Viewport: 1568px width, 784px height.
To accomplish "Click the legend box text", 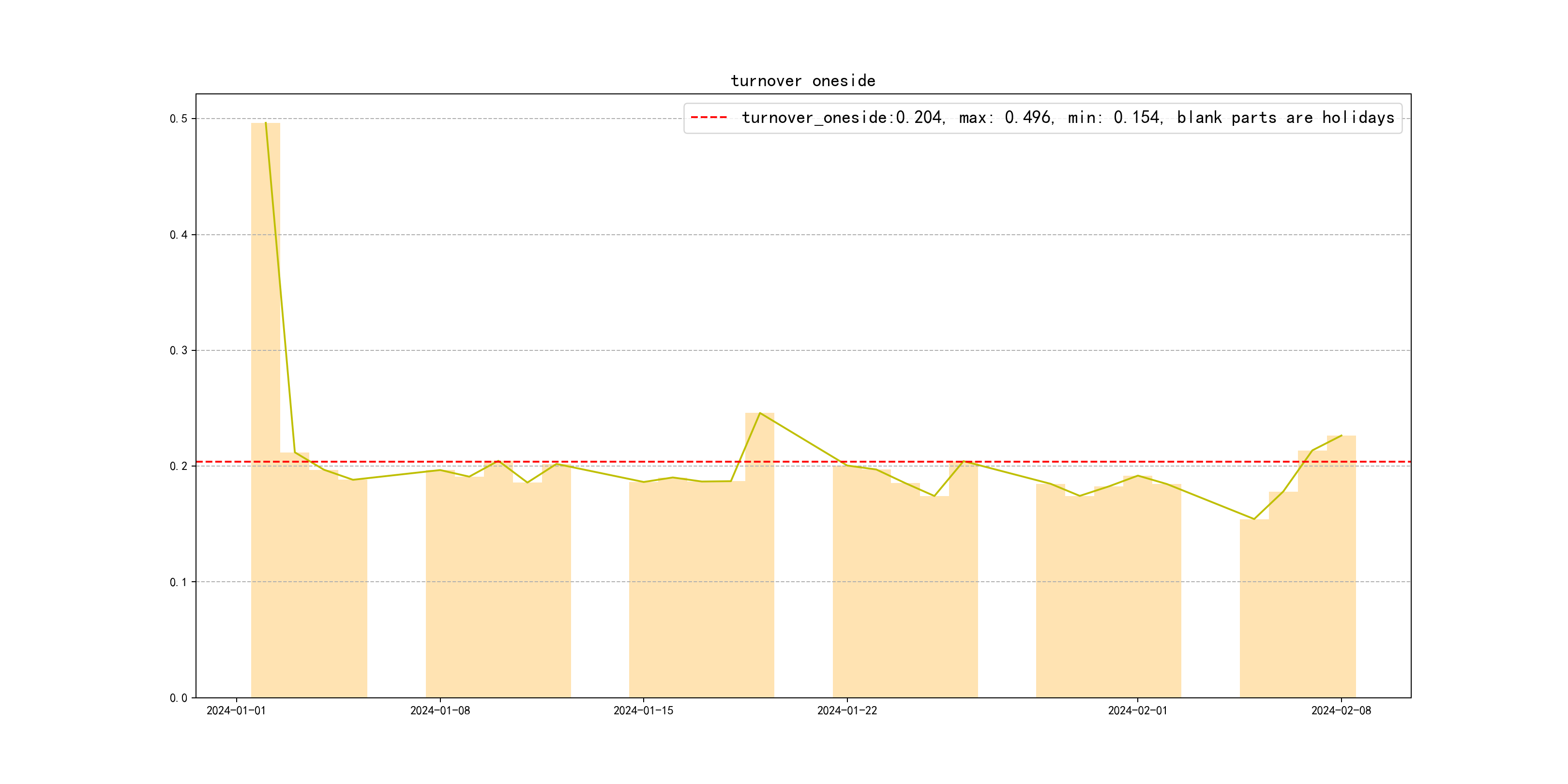I will point(1067,118).
